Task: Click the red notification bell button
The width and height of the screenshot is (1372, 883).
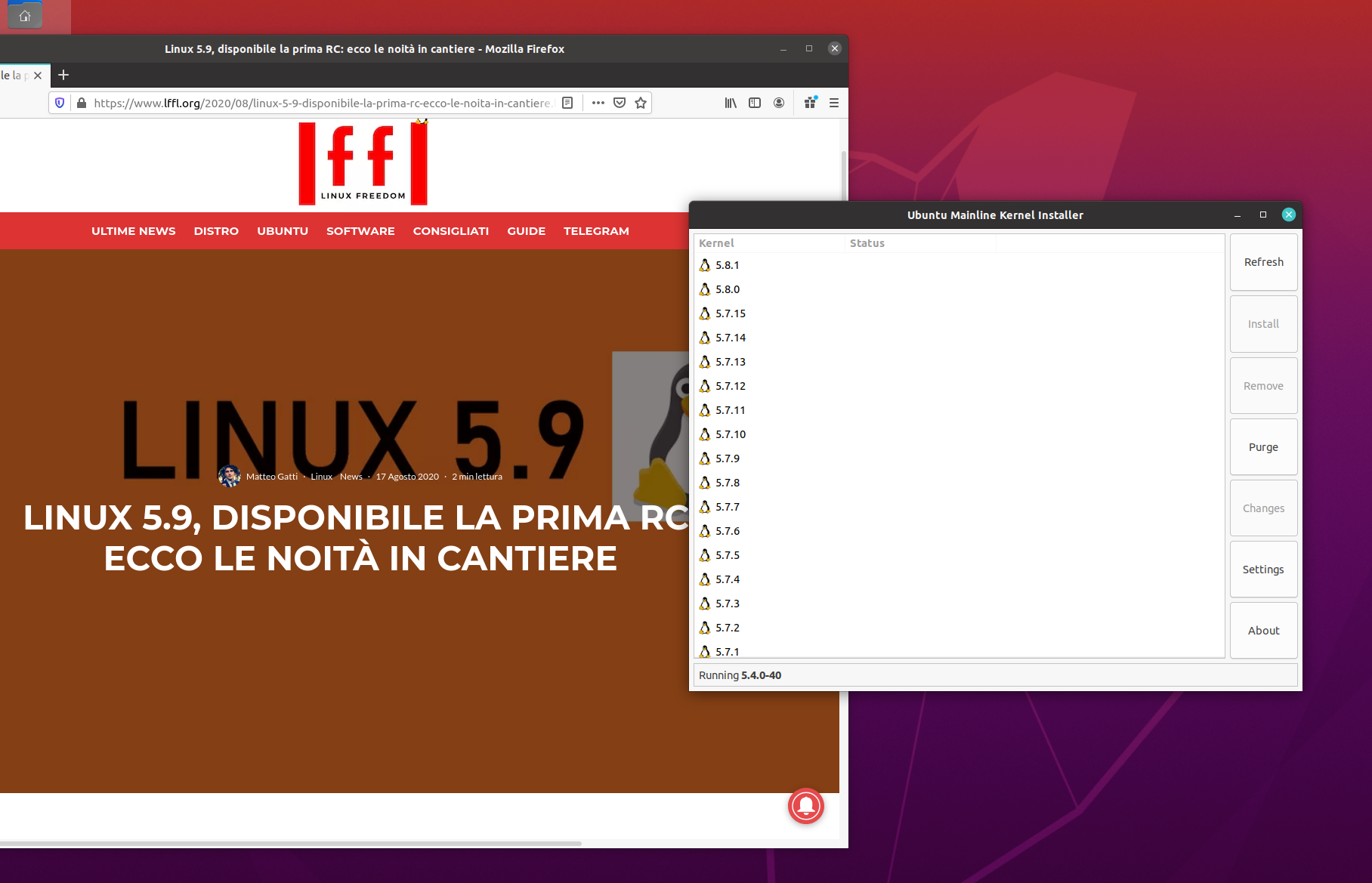Action: click(806, 806)
